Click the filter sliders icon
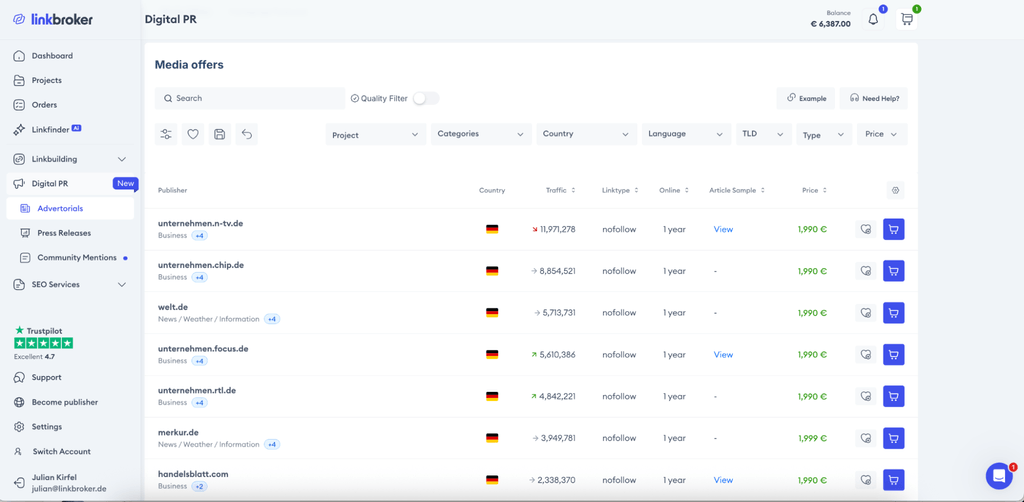1024x502 pixels. point(167,134)
